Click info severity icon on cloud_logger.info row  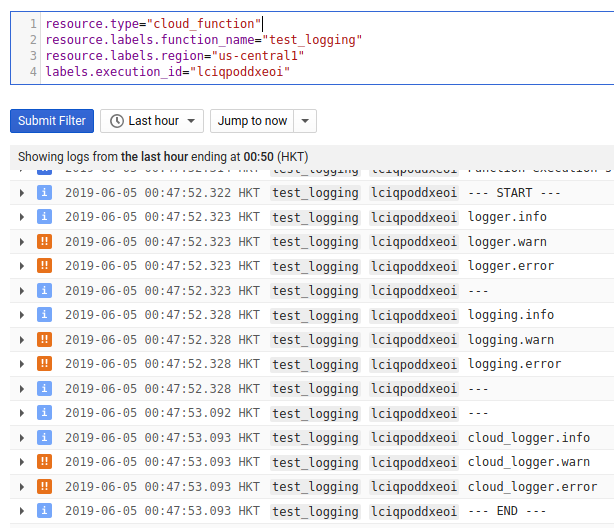click(44, 438)
